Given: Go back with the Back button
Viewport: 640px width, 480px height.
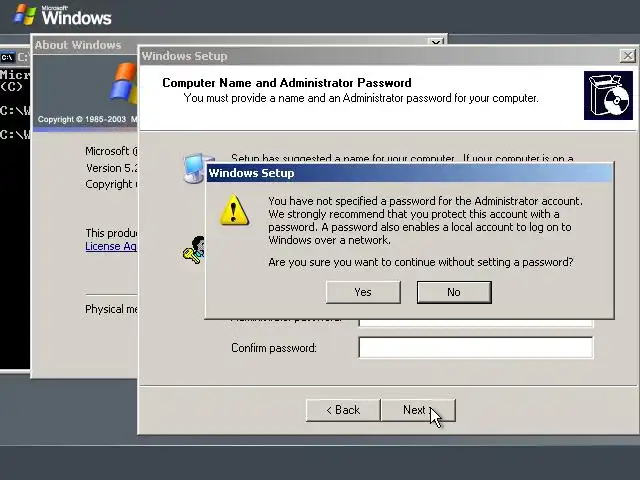Looking at the screenshot, I should point(343,410).
